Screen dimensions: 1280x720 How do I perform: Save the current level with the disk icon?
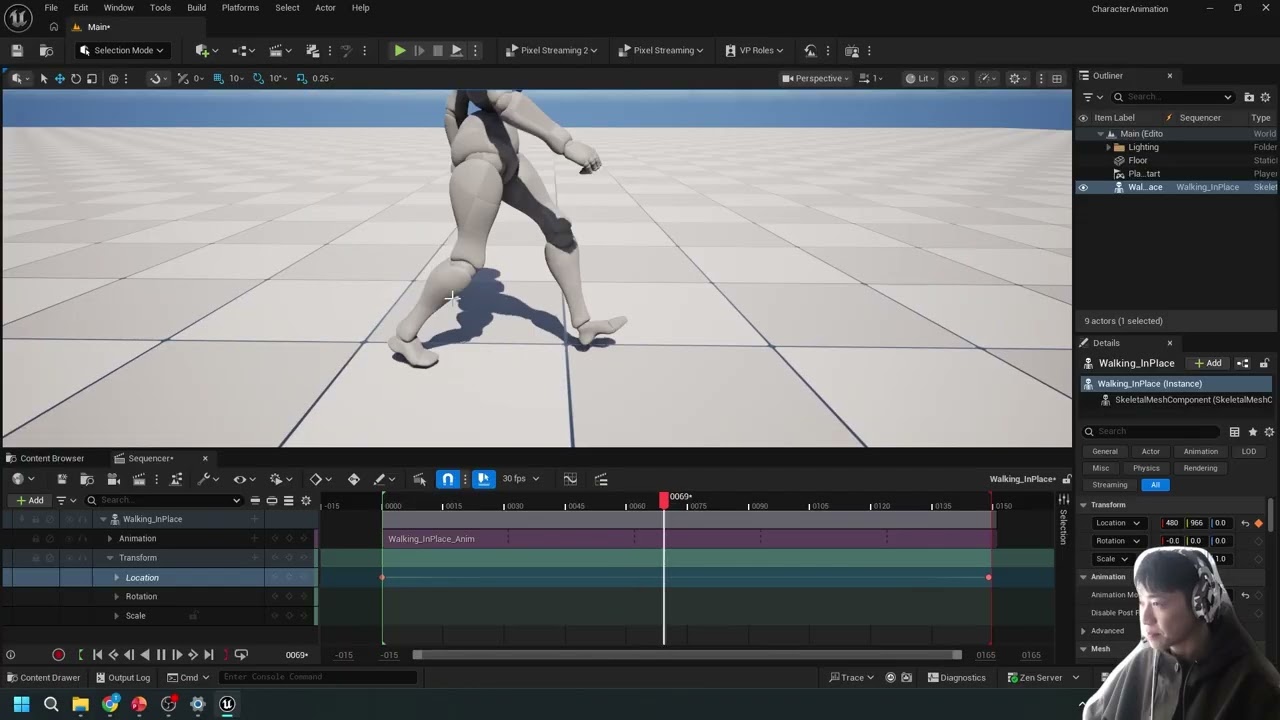point(17,50)
